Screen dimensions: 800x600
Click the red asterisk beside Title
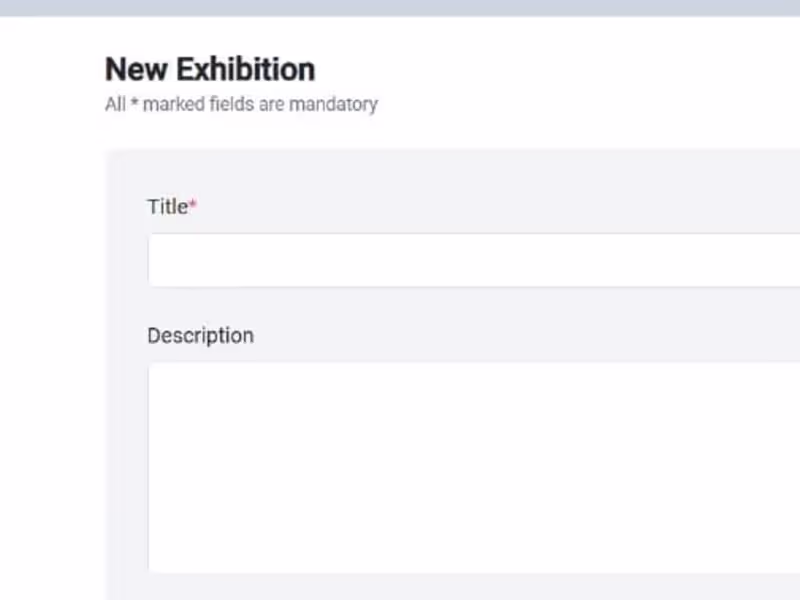194,206
